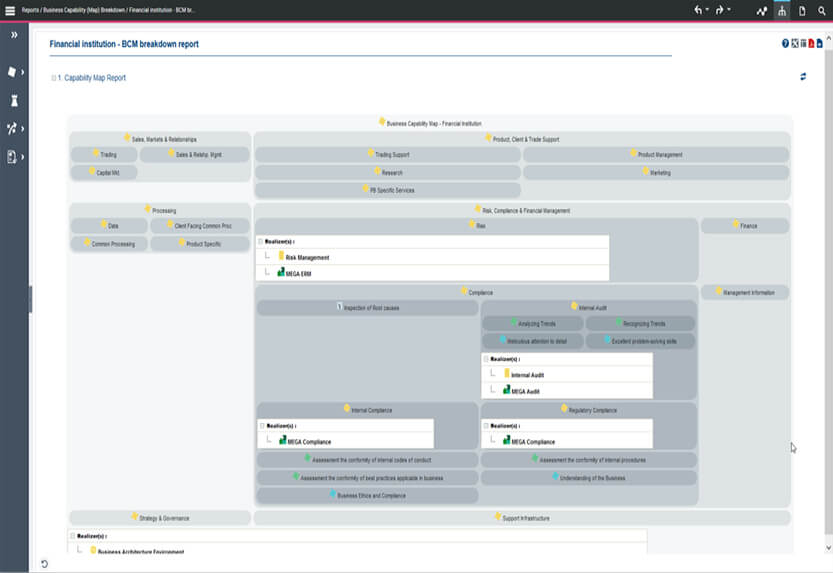Open the hamburger main menu

pos(10,11)
